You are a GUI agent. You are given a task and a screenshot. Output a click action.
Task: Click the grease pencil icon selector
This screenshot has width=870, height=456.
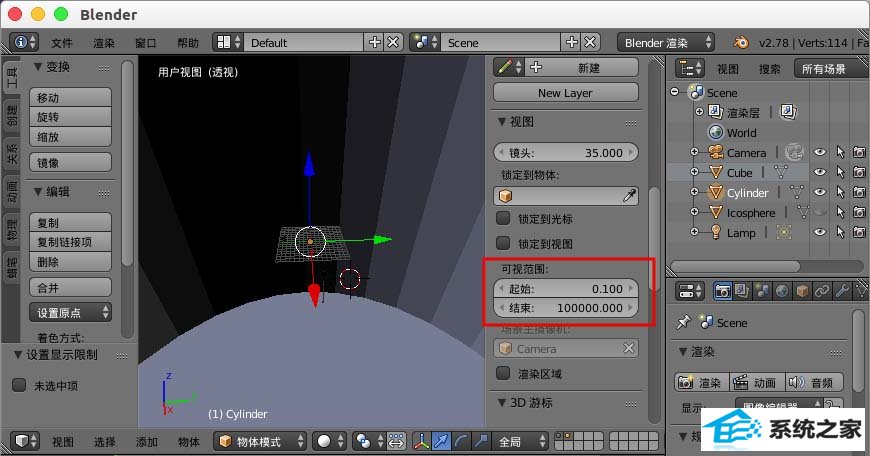click(509, 68)
